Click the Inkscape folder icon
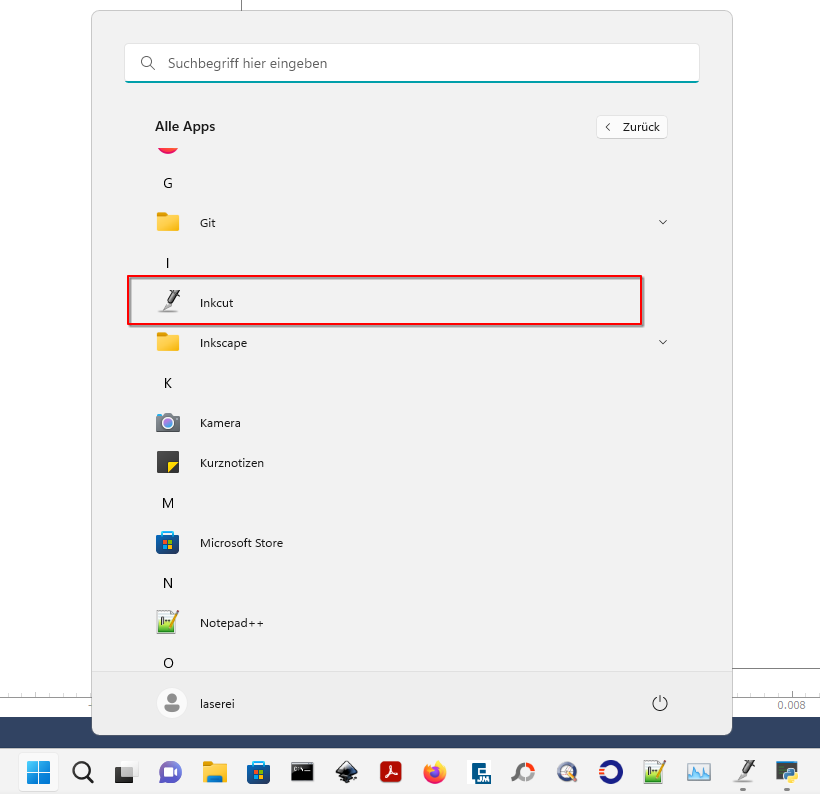Screen dimensions: 820x794 pos(168,343)
